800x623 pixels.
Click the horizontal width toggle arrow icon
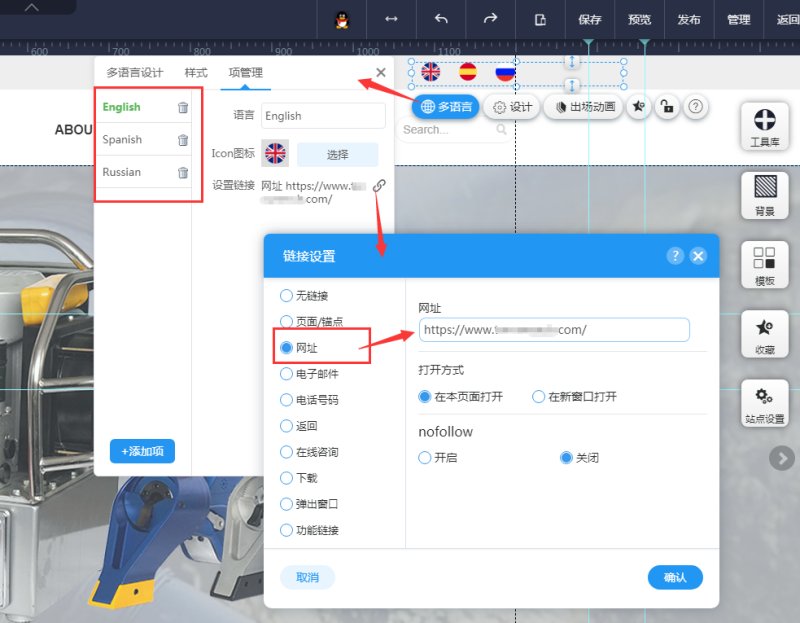(391, 19)
